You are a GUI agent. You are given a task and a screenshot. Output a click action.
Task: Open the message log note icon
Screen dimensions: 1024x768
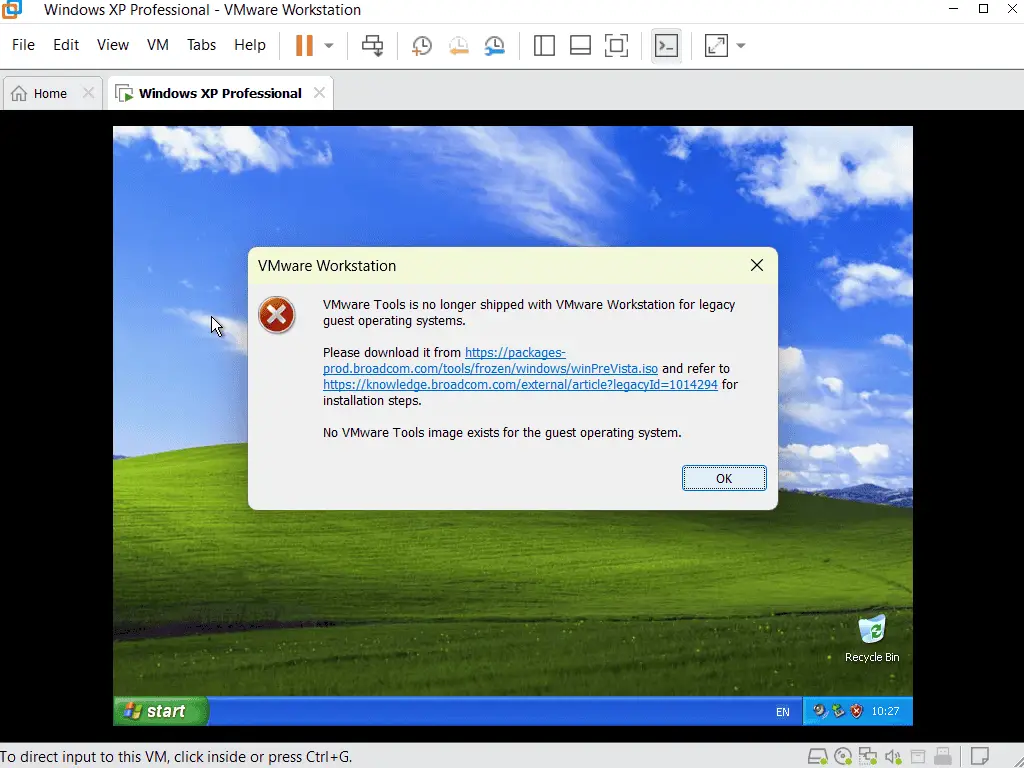[980, 756]
